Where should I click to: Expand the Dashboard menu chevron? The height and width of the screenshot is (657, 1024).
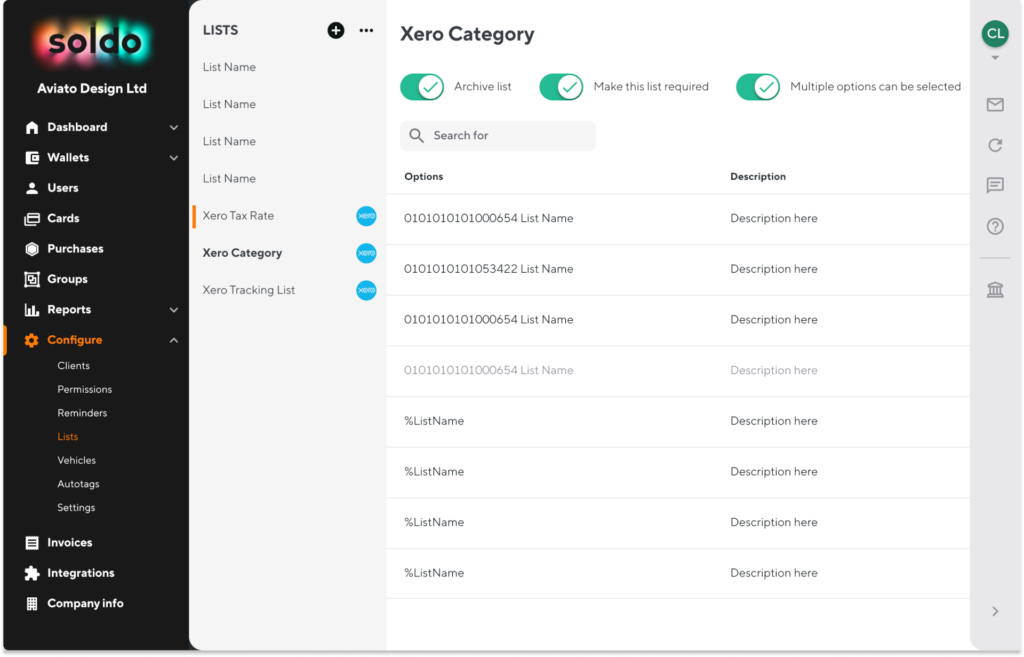174,127
